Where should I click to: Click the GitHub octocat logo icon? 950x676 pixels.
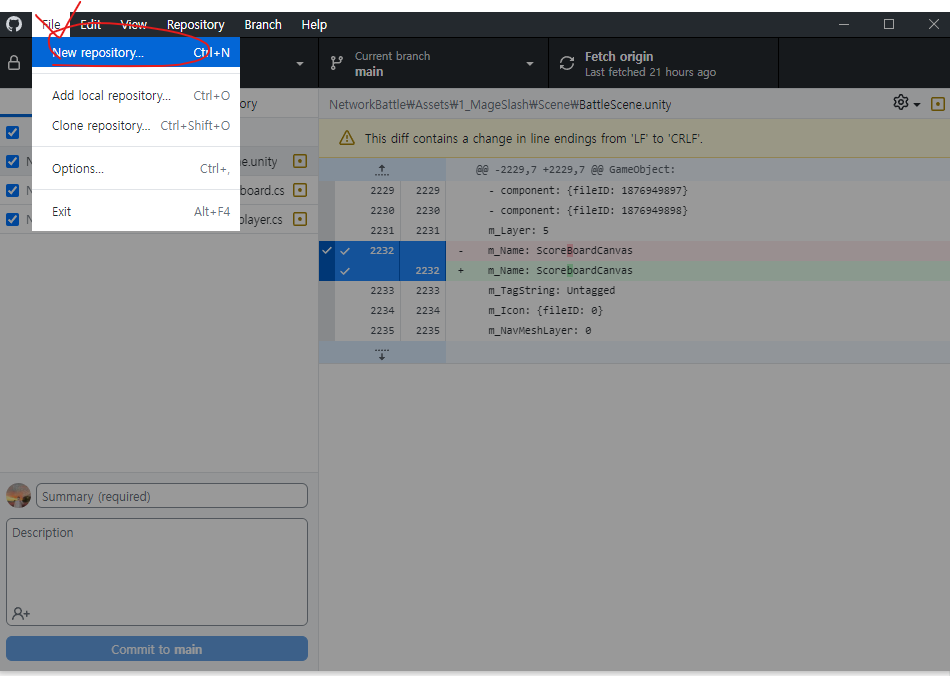coord(13,23)
